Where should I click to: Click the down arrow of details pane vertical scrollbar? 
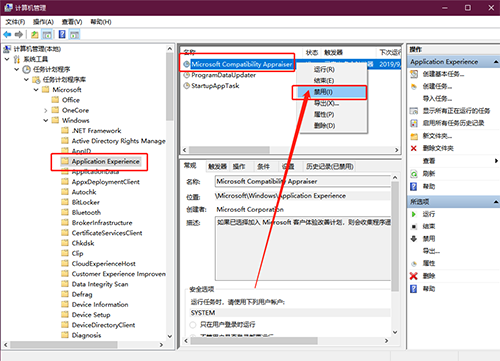(x=395, y=332)
